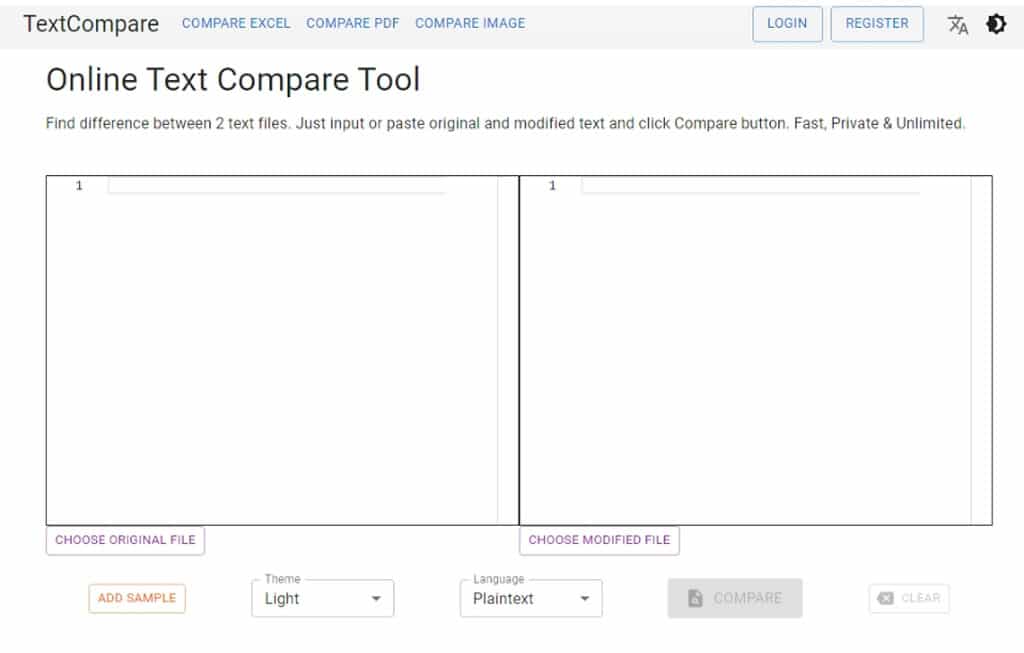Open Compare PDF page
This screenshot has width=1024, height=653.
click(x=353, y=24)
